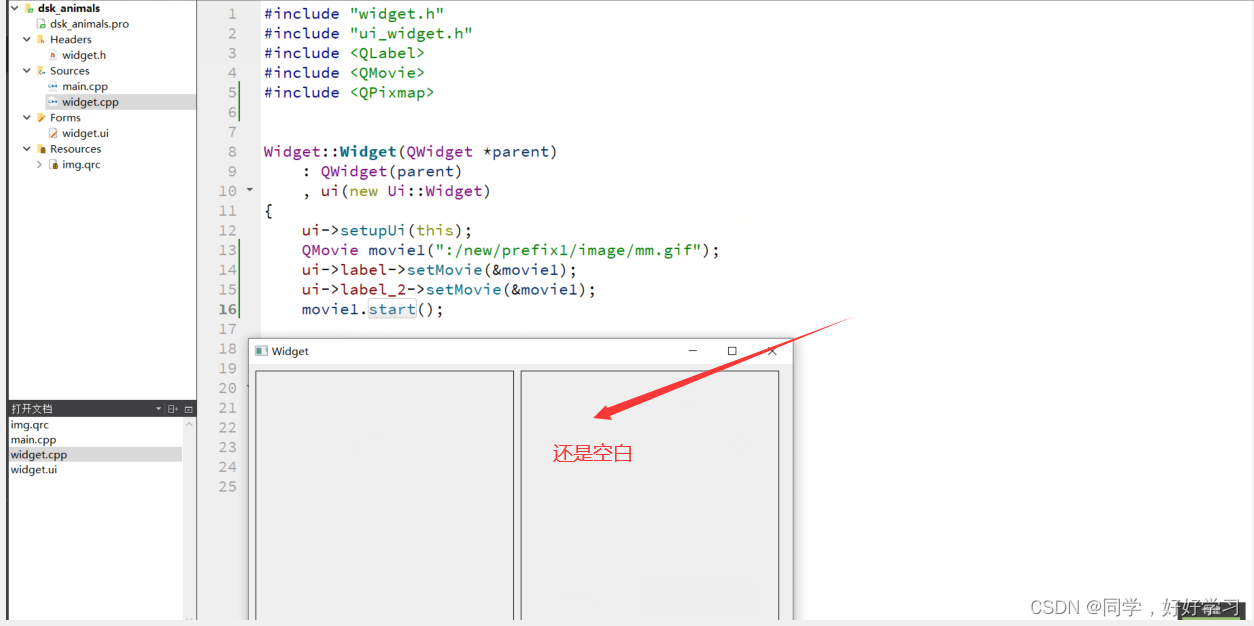Image resolution: width=1254 pixels, height=626 pixels.
Task: Click line number 16 in editor gutter
Action: (228, 309)
